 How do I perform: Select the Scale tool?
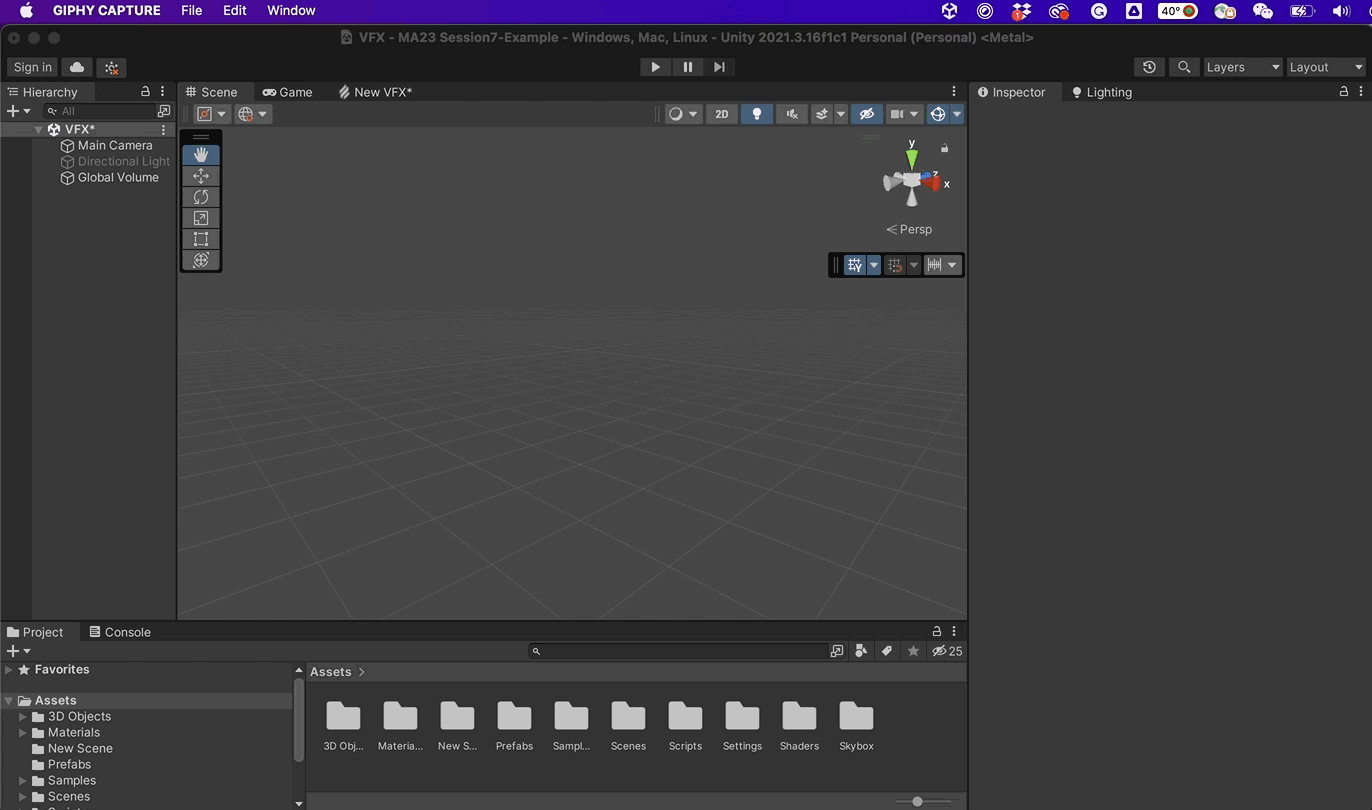coord(201,218)
